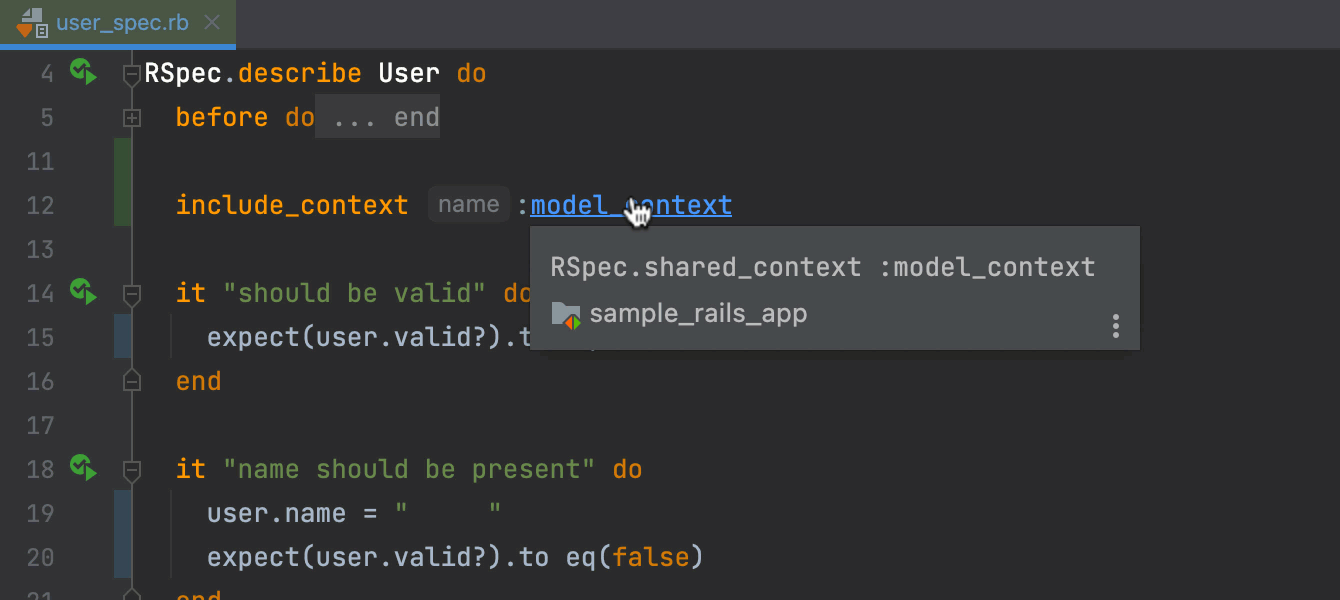Click the "name" parameter hint

pos(468,205)
